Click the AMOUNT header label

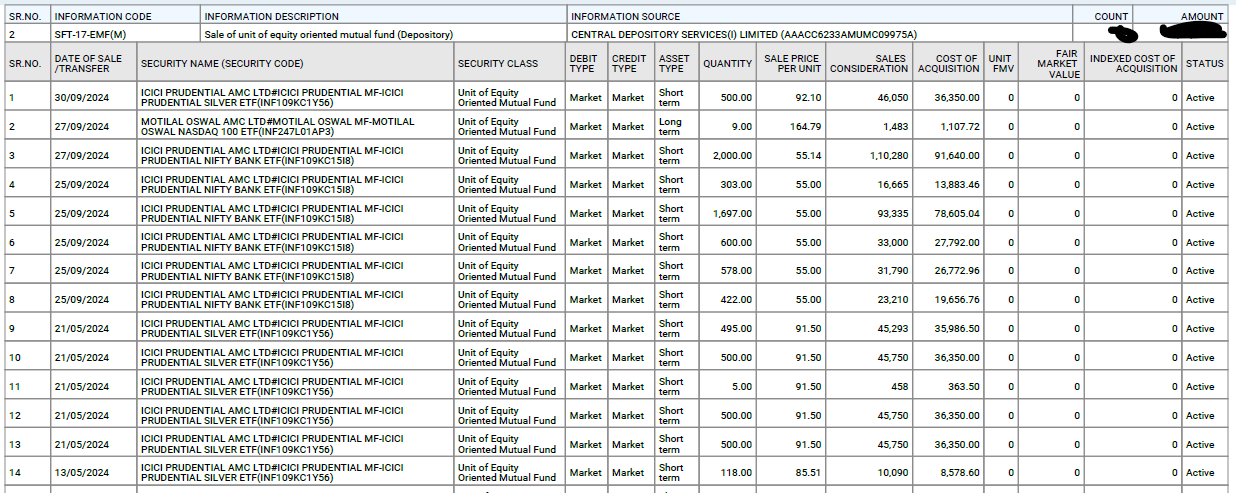click(x=1201, y=17)
